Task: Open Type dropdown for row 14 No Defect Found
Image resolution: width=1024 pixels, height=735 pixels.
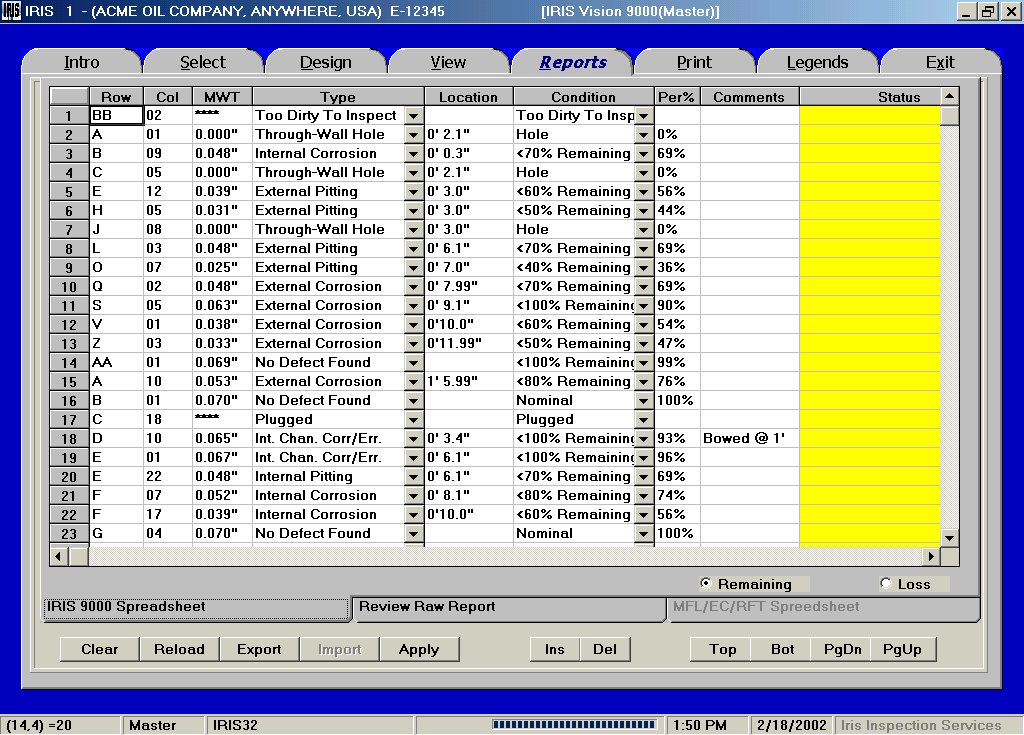Action: pos(413,363)
